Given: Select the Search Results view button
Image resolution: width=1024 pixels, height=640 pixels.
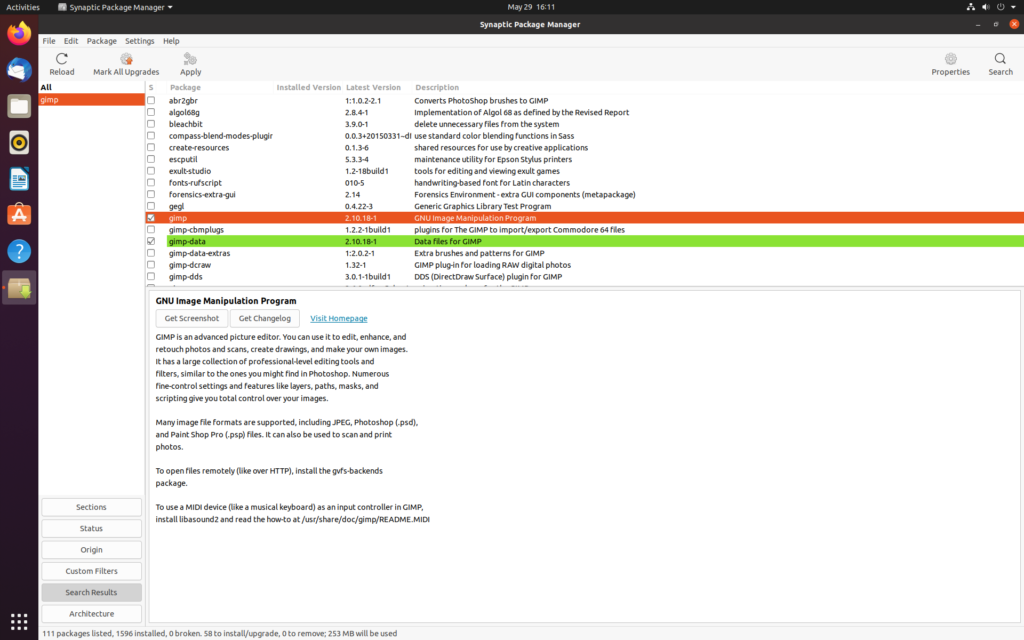Looking at the screenshot, I should click(x=91, y=593).
